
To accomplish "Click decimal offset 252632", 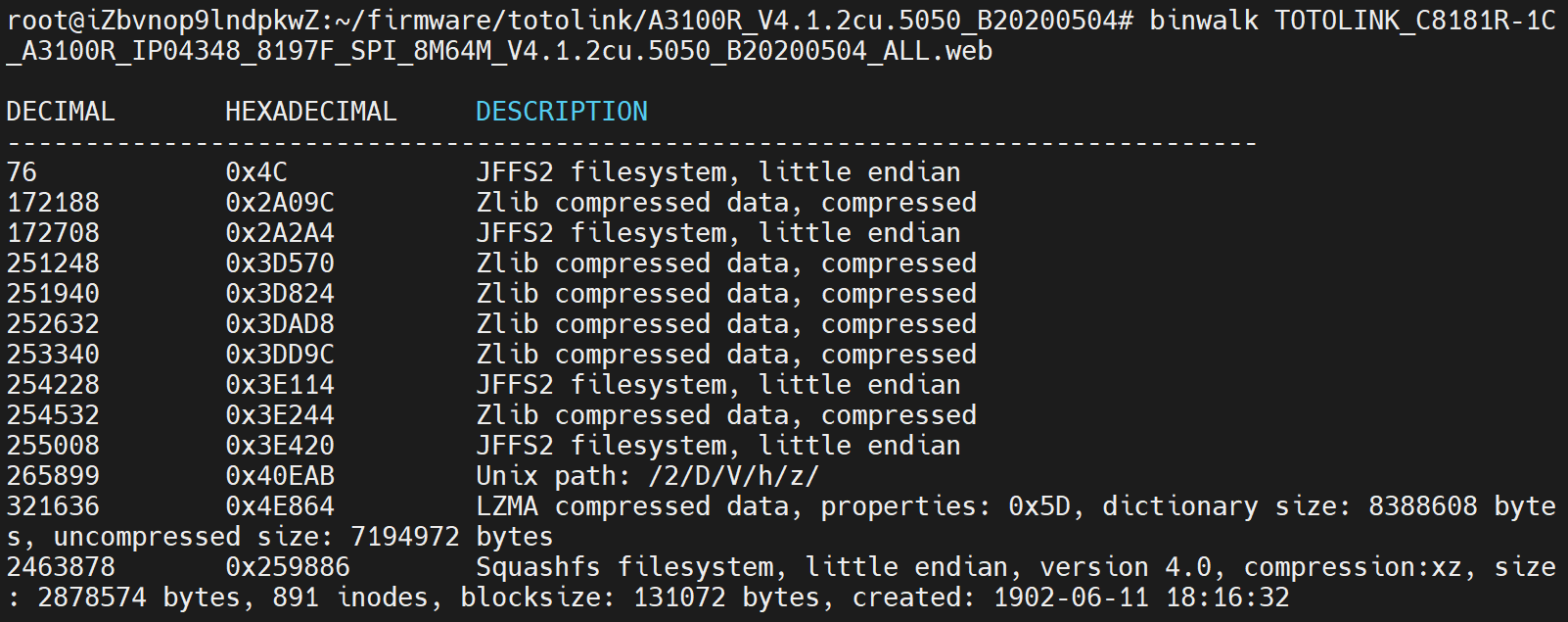I will 53,324.
